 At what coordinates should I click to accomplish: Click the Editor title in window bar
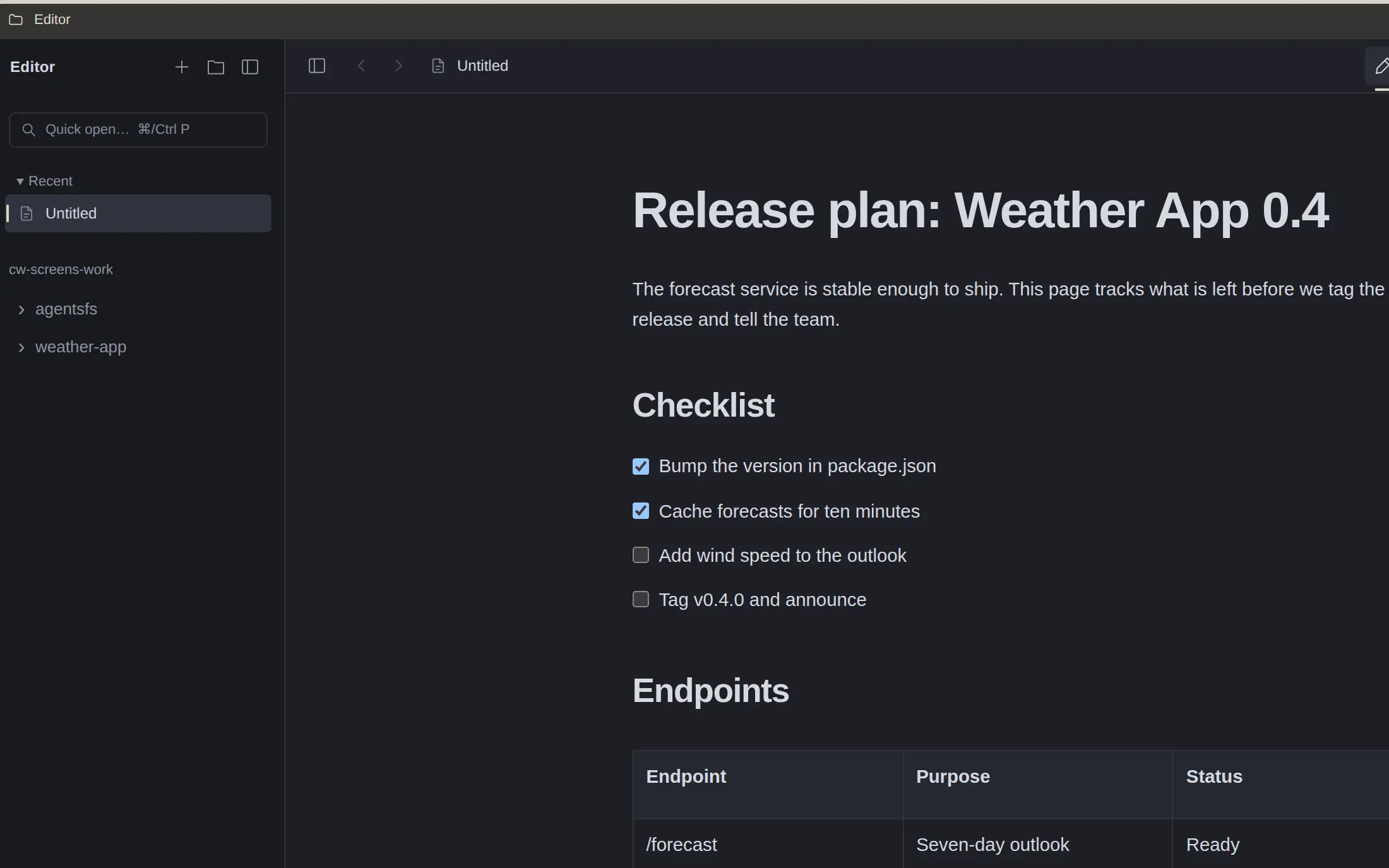pyautogui.click(x=52, y=20)
